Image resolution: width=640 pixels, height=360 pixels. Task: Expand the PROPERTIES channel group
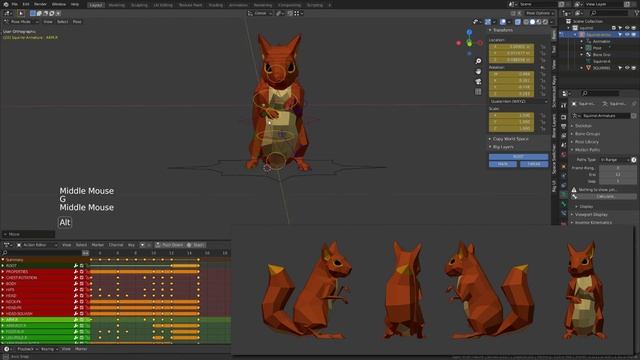[3, 272]
